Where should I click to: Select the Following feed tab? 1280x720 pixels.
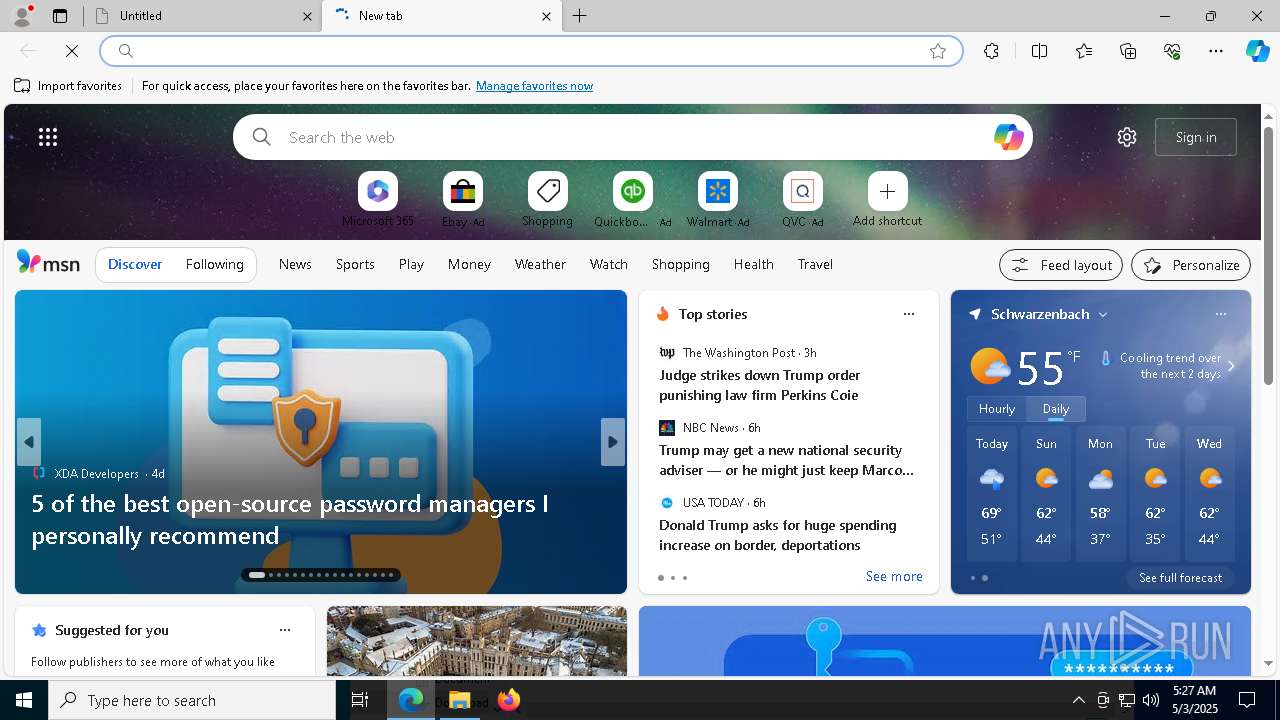pos(214,264)
